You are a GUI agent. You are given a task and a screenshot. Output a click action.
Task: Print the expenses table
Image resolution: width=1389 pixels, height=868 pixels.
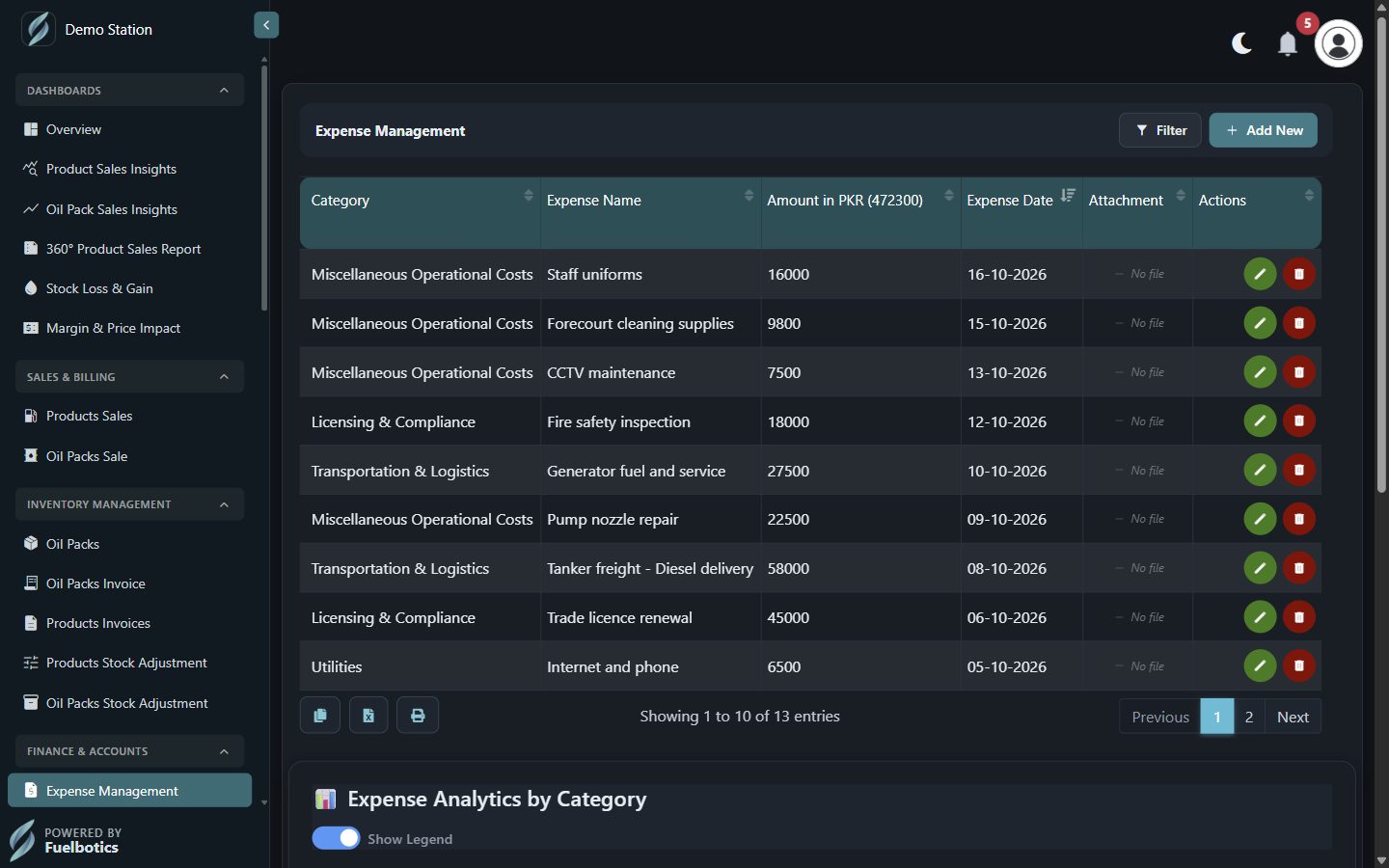point(418,716)
